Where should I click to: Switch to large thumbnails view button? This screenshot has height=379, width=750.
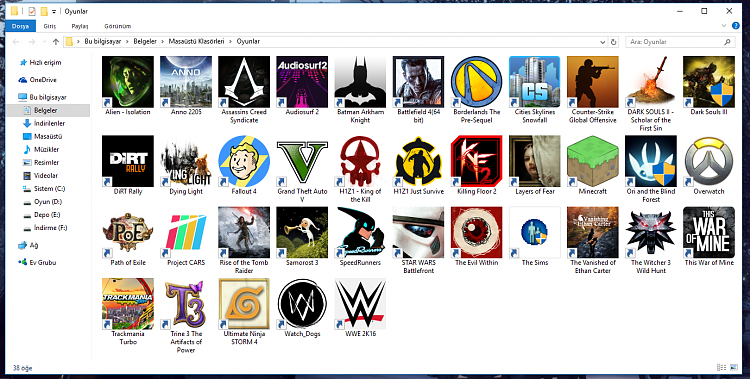734,368
